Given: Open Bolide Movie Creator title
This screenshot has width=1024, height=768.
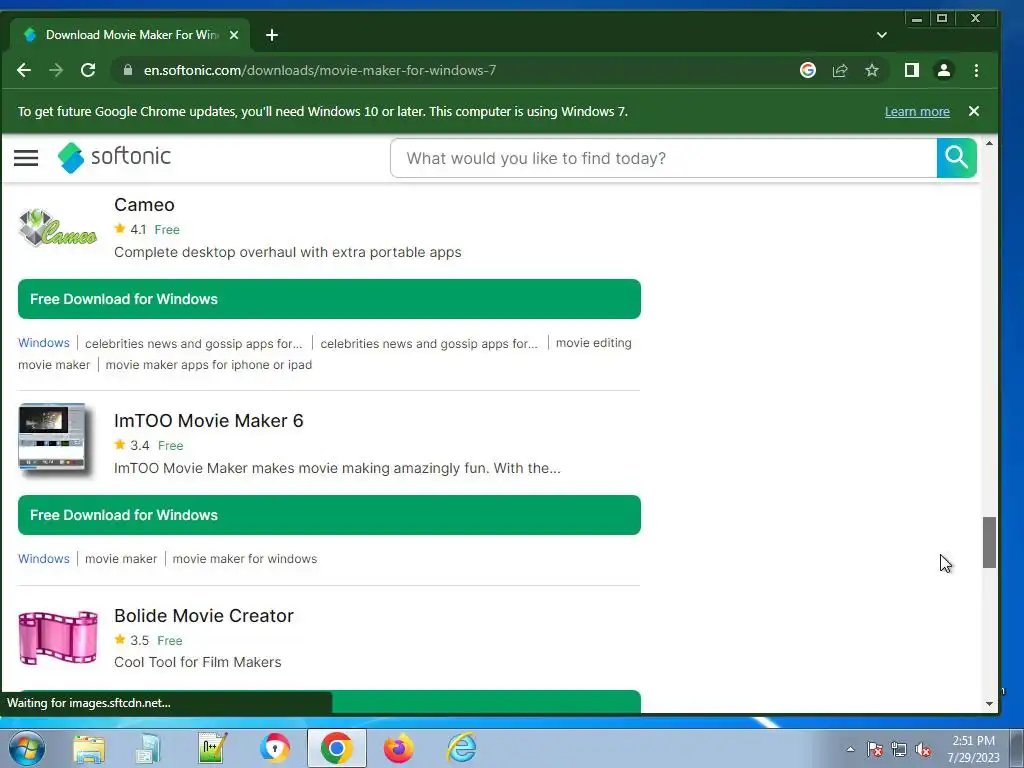Looking at the screenshot, I should tap(204, 616).
